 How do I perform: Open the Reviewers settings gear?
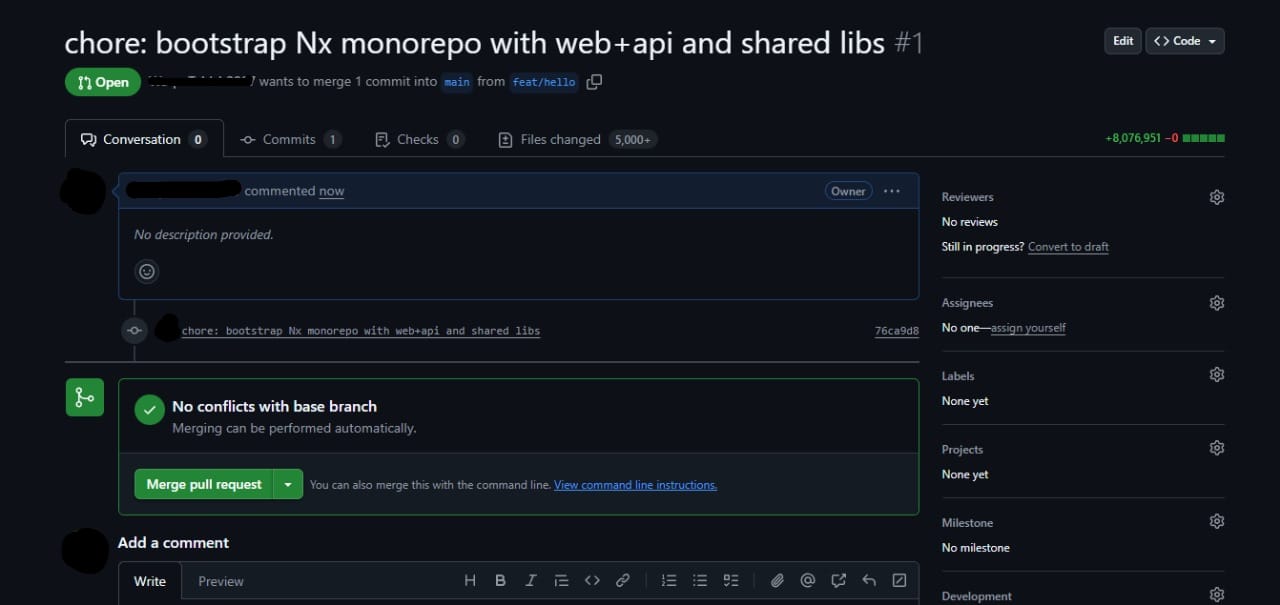pos(1216,197)
